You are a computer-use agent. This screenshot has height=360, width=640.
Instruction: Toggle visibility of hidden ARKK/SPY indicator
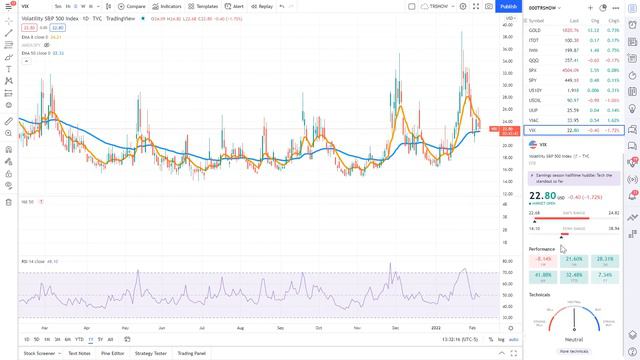point(47,45)
